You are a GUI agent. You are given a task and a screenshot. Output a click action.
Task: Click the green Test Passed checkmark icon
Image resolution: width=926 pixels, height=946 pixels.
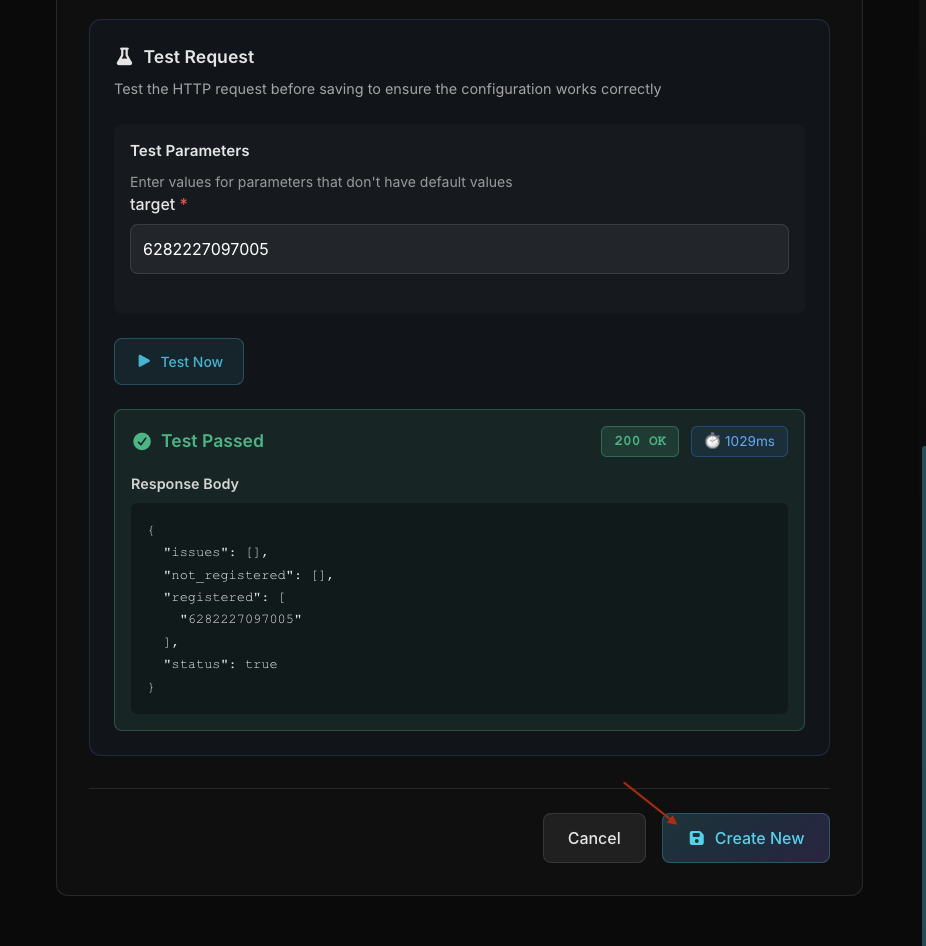142,441
